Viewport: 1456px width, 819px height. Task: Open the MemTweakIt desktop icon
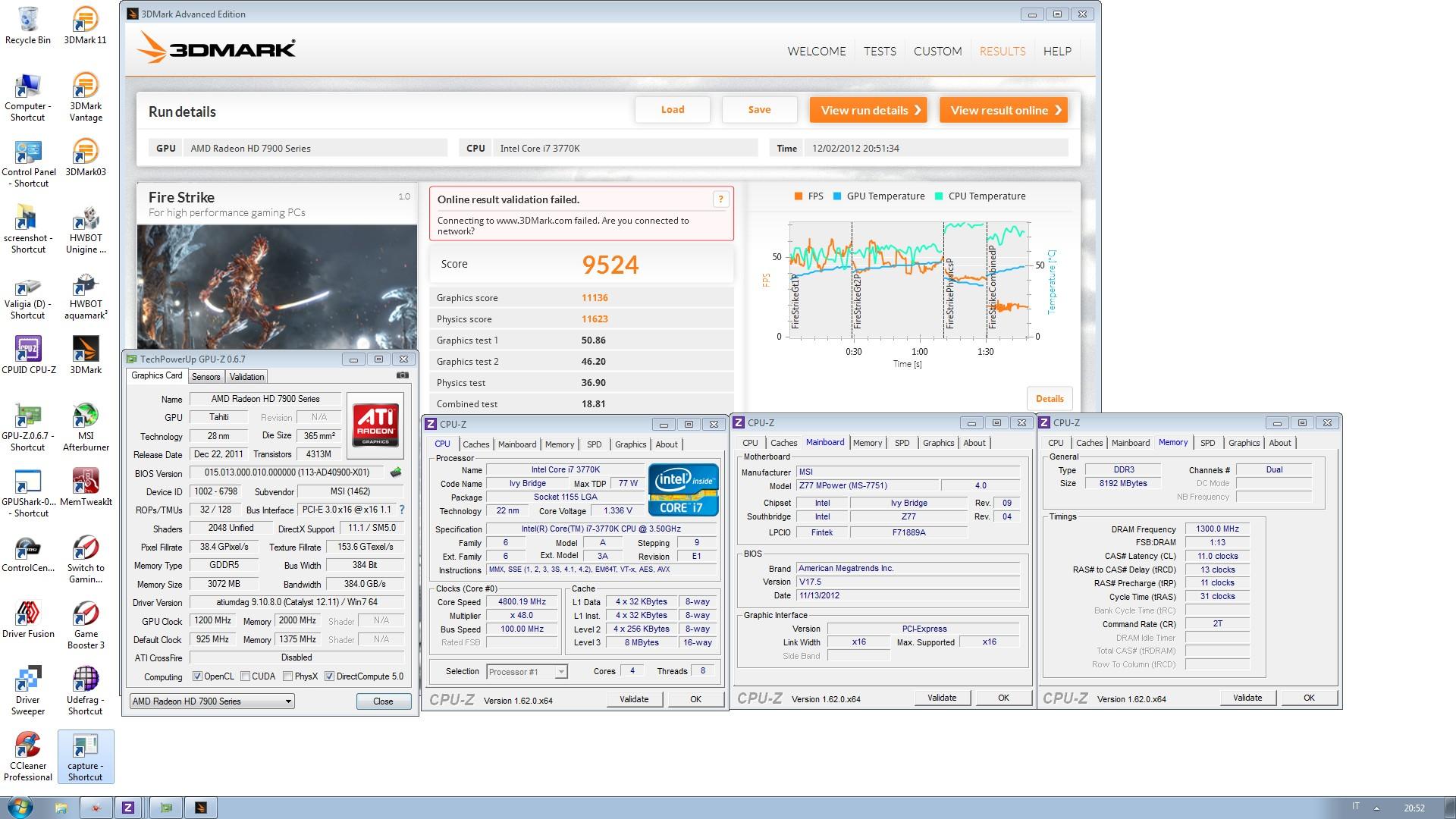(85, 487)
